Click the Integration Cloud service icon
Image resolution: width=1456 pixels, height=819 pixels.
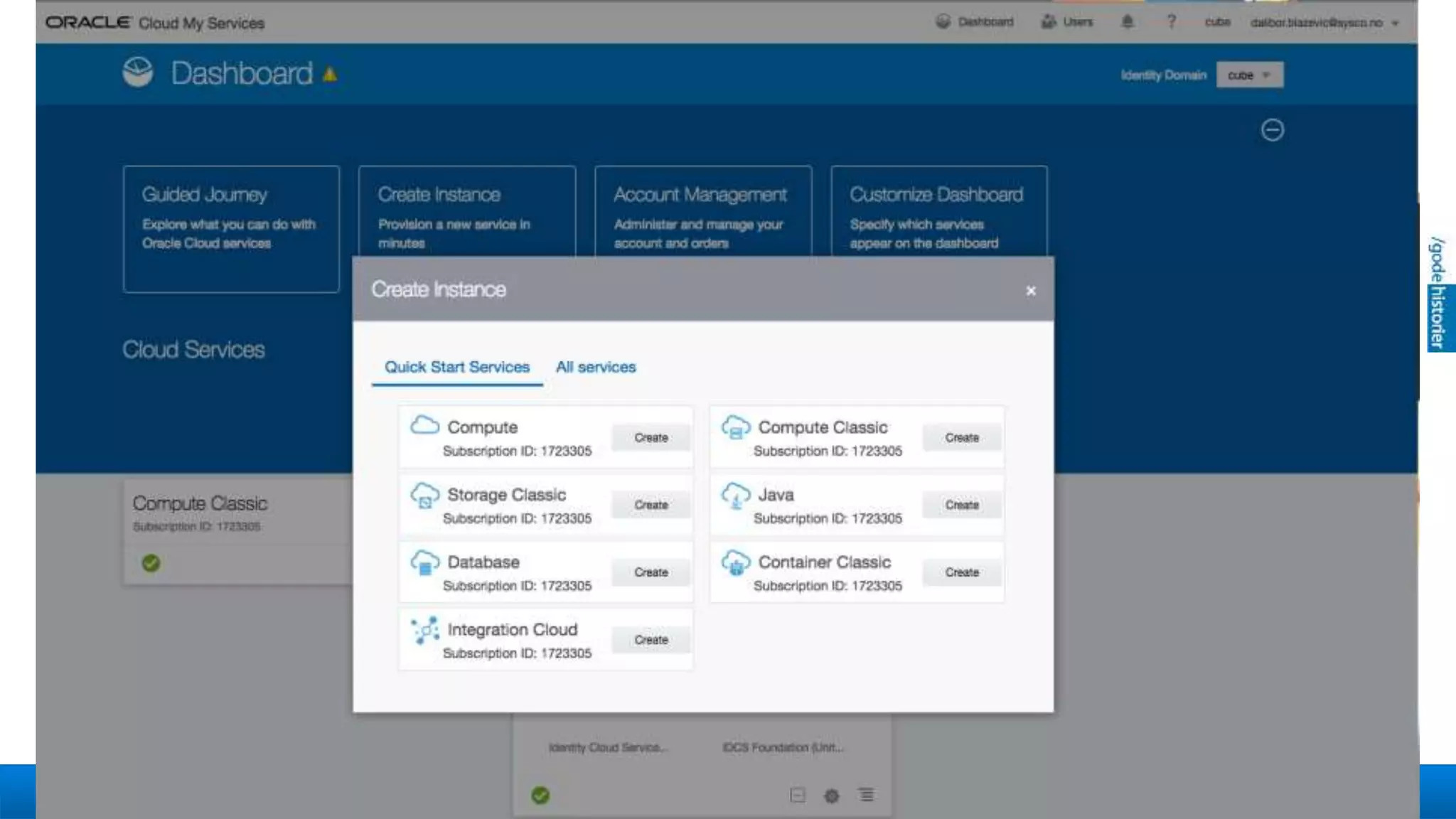pyautogui.click(x=424, y=631)
